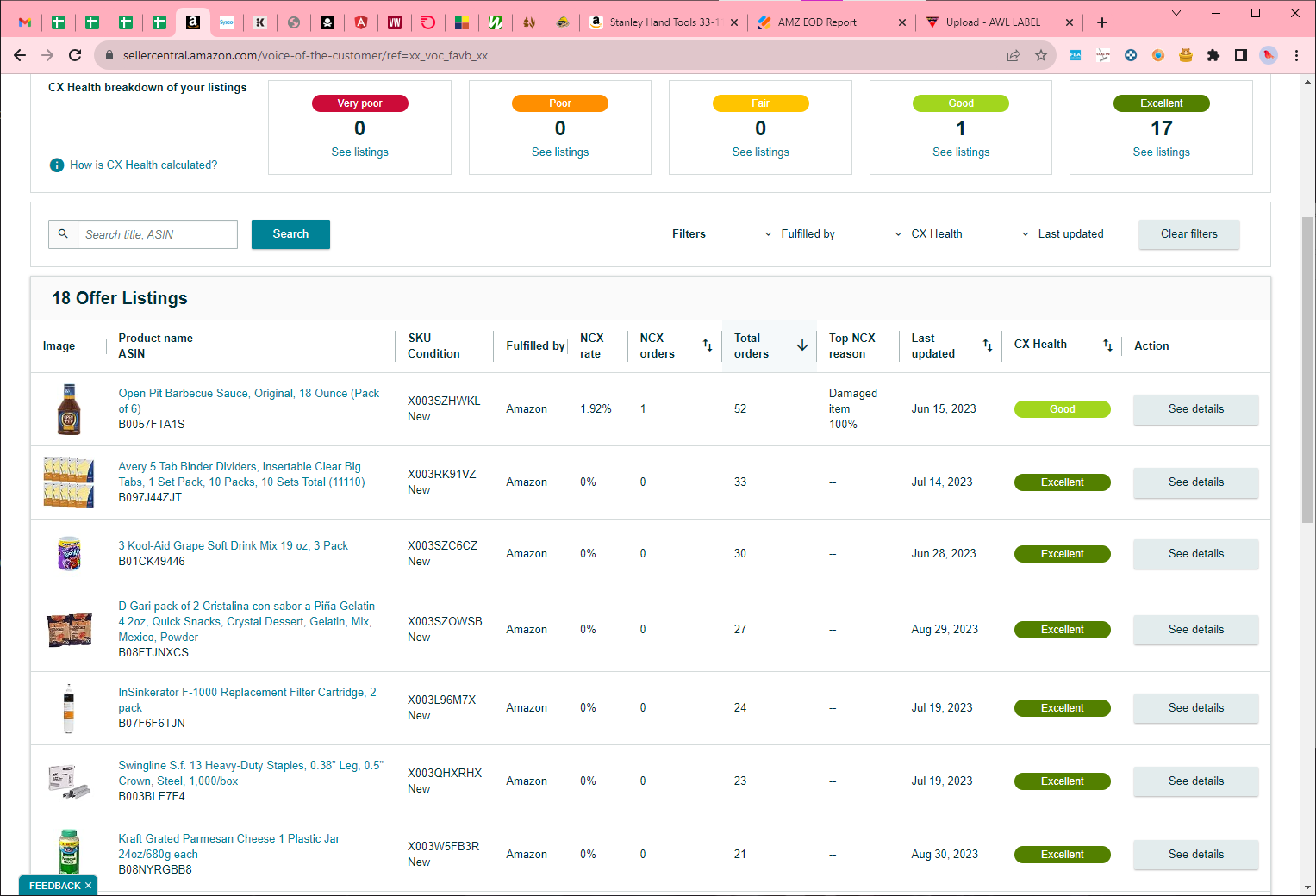Open the orange circle extension
This screenshot has width=1316, height=896.
[x=1158, y=55]
